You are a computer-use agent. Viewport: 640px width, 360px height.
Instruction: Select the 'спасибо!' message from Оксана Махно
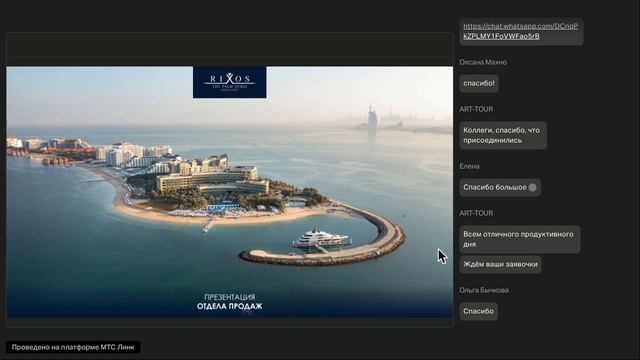click(478, 83)
